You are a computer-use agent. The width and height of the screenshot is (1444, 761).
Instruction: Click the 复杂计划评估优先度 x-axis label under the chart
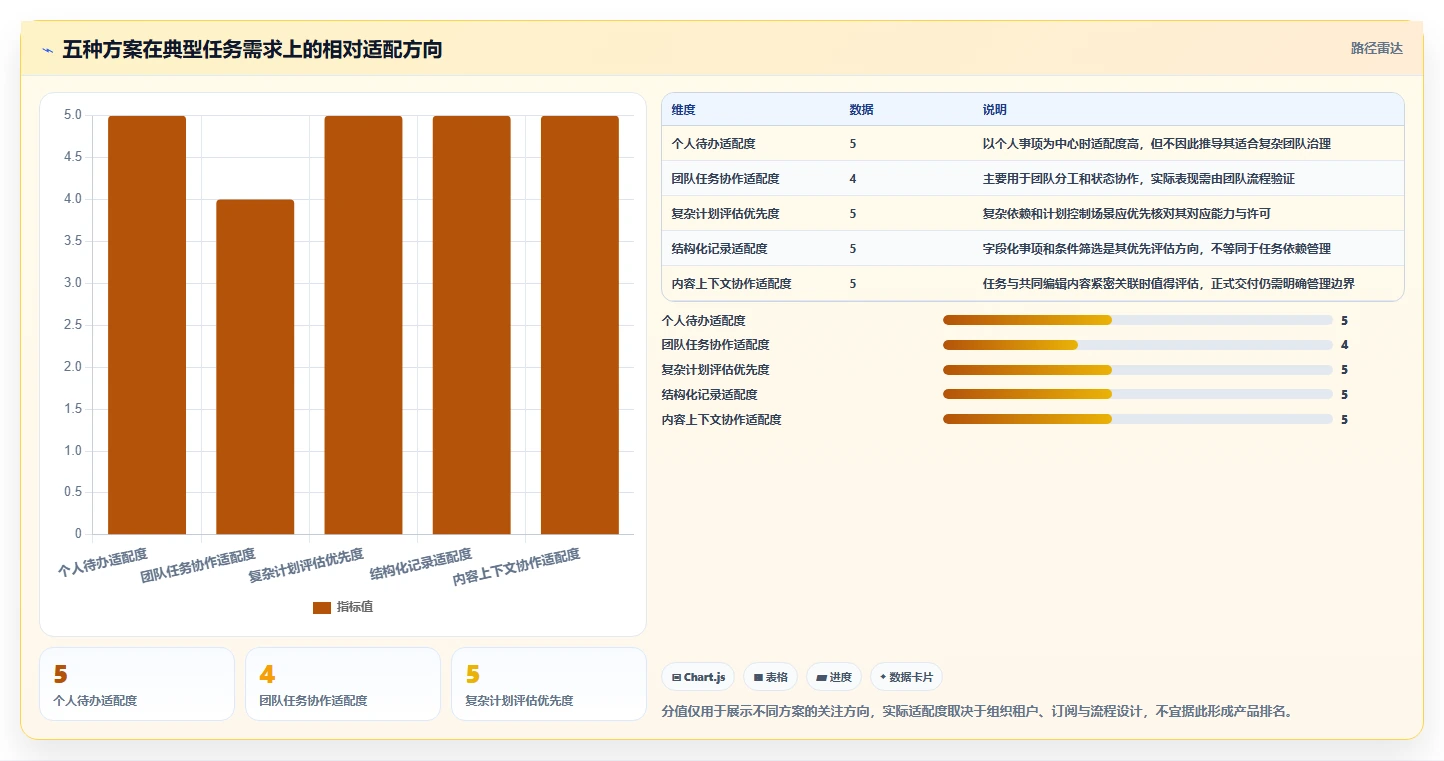[306, 565]
